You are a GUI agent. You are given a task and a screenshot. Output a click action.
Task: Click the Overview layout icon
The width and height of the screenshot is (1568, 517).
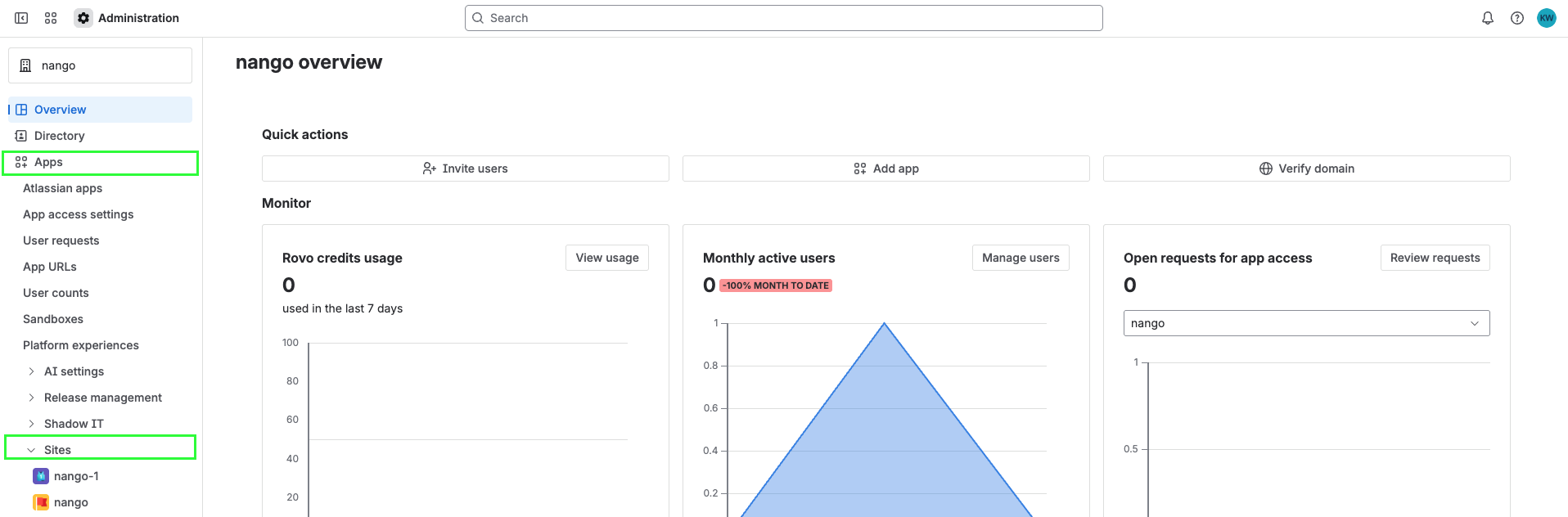click(21, 110)
